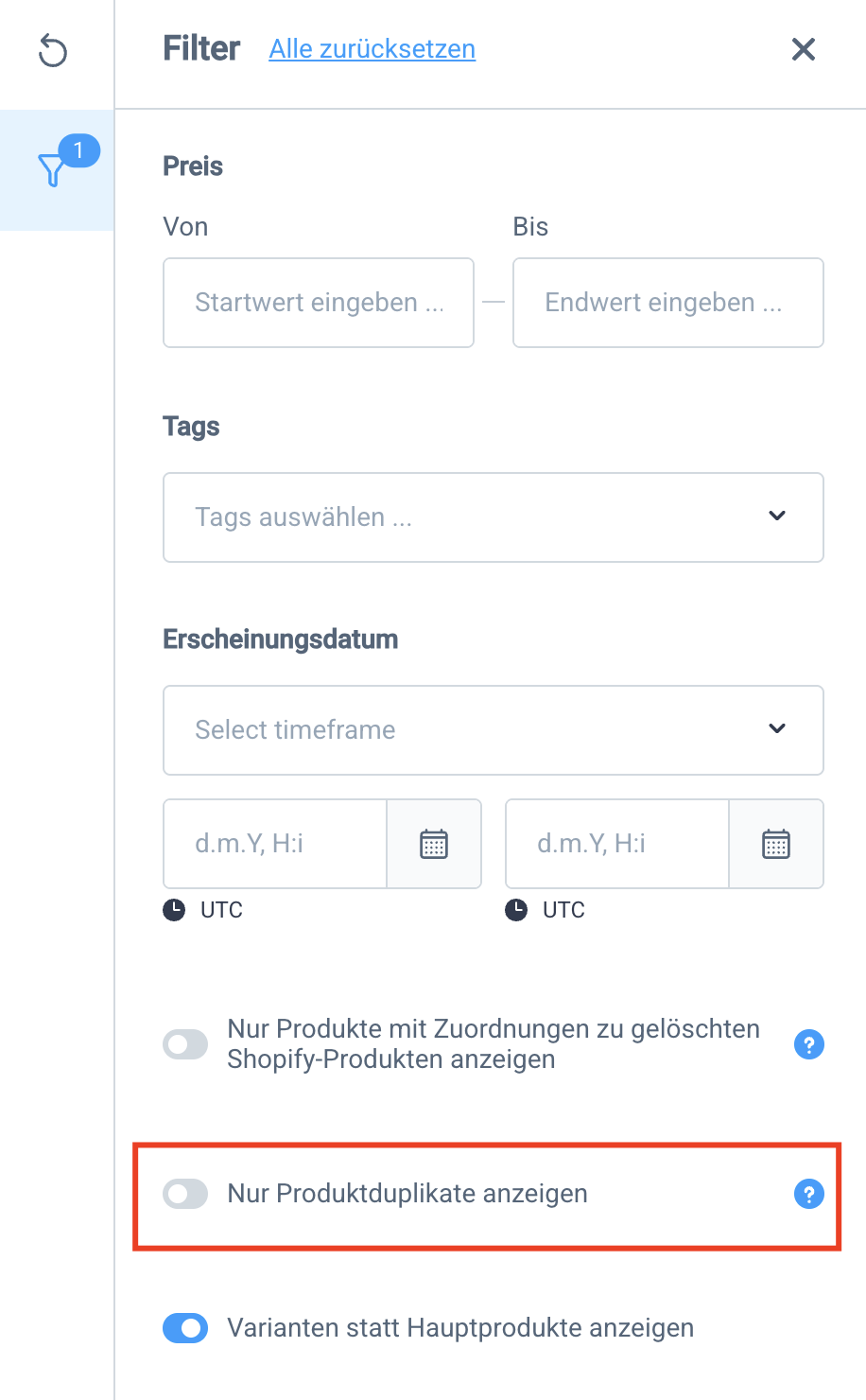Click the start date d.m.Y input field
The width and height of the screenshot is (866, 1400).
coord(275,844)
